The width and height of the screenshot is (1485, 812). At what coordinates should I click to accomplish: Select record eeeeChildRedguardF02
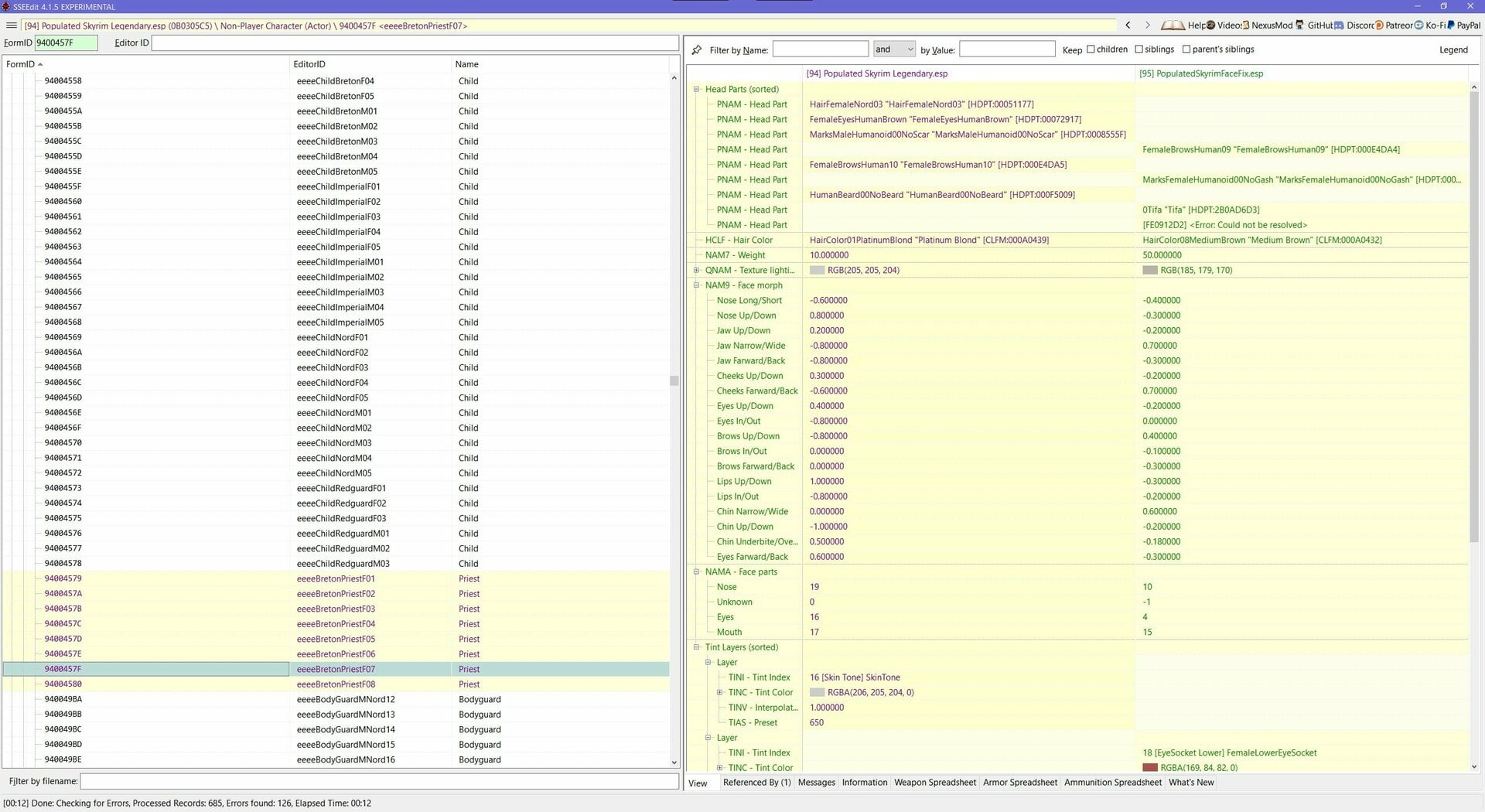pyautogui.click(x=336, y=503)
